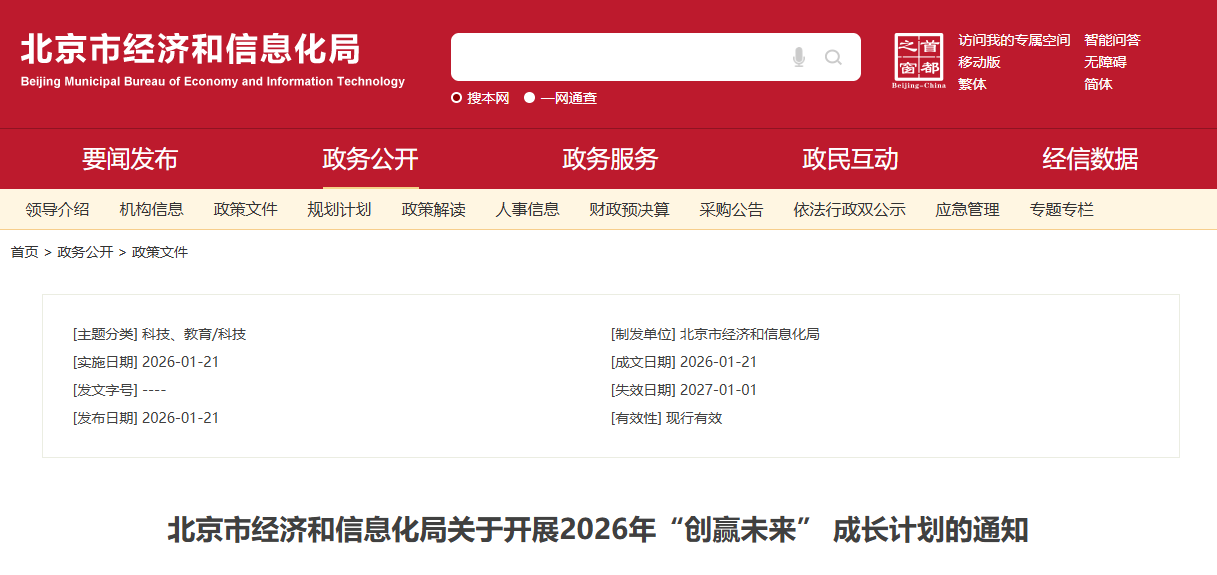The height and width of the screenshot is (575, 1217).
Task: Click 首页 in the breadcrumb
Action: (x=25, y=252)
